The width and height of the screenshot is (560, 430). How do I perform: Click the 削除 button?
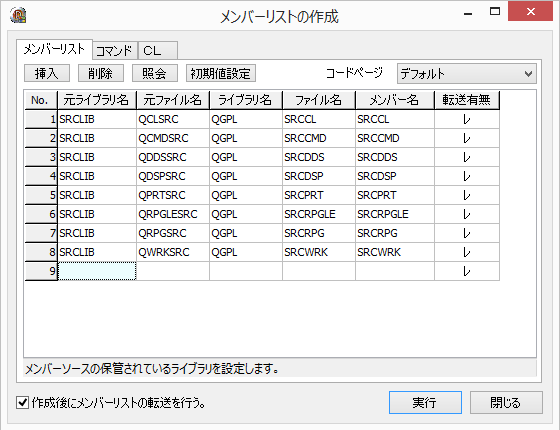pyautogui.click(x=101, y=74)
